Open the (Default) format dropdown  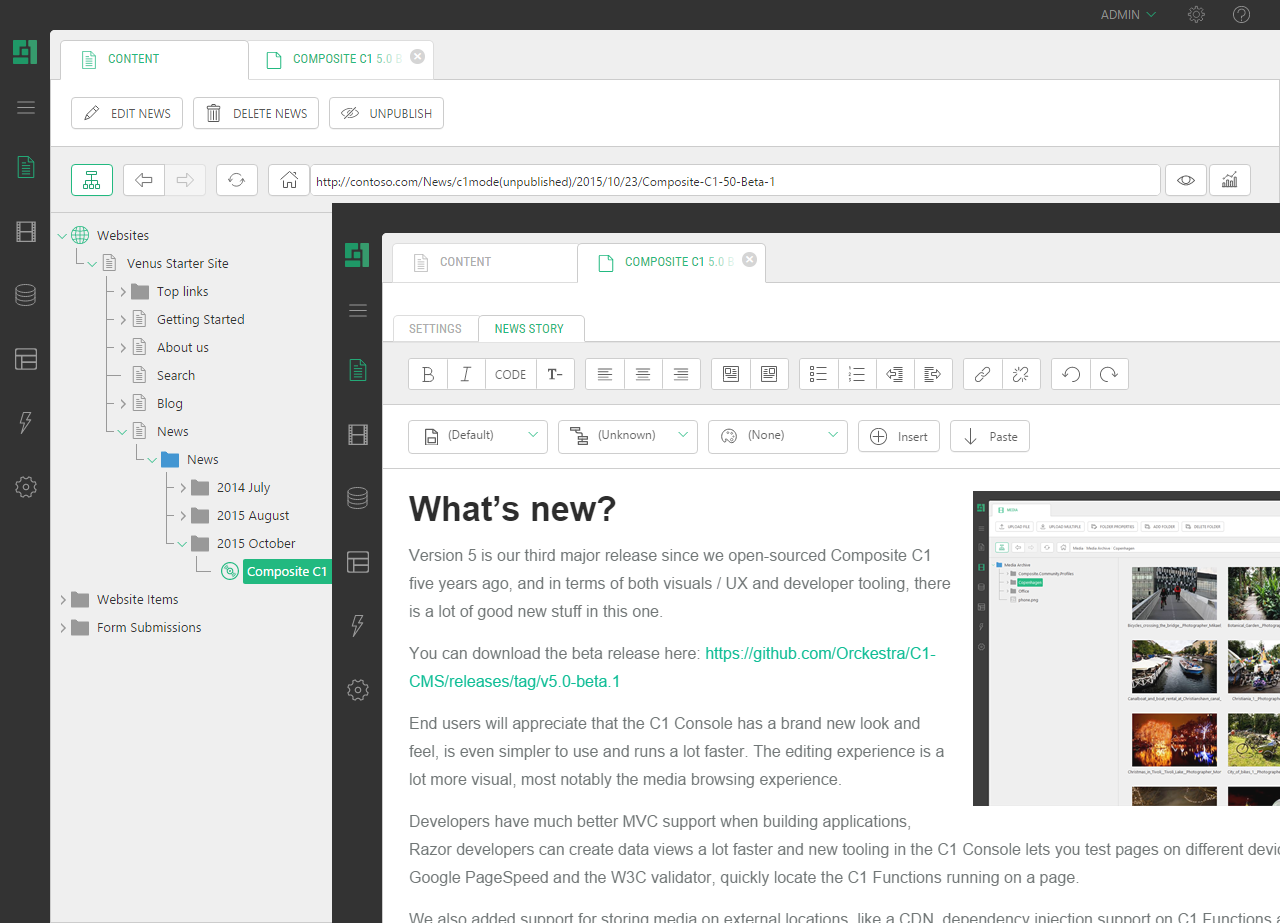pos(478,436)
